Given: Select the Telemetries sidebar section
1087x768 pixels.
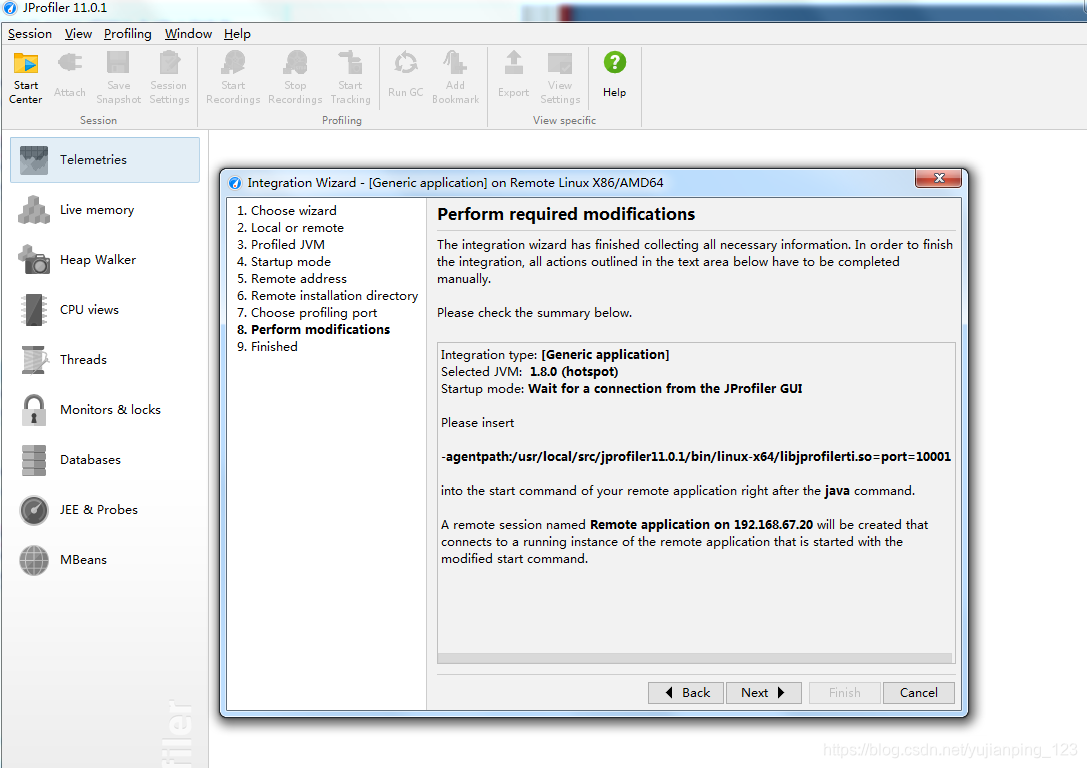Looking at the screenshot, I should 105,159.
